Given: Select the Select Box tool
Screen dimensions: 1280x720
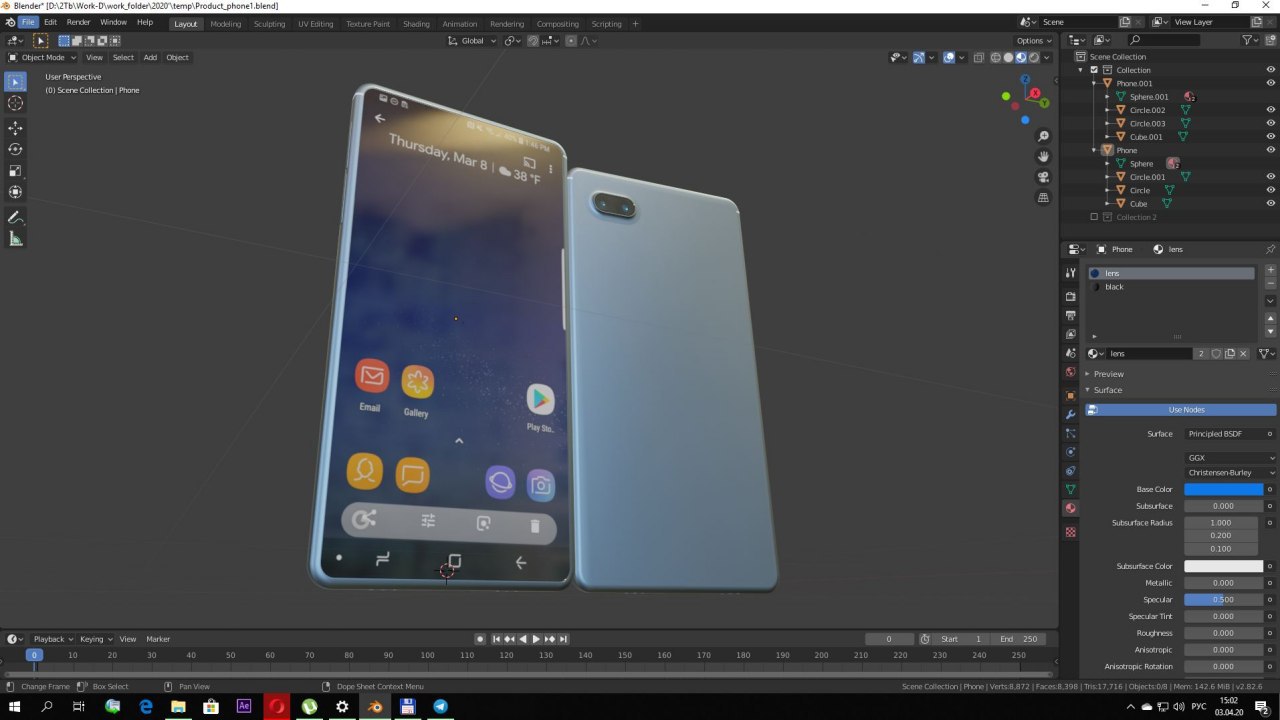Looking at the screenshot, I should 16,82.
